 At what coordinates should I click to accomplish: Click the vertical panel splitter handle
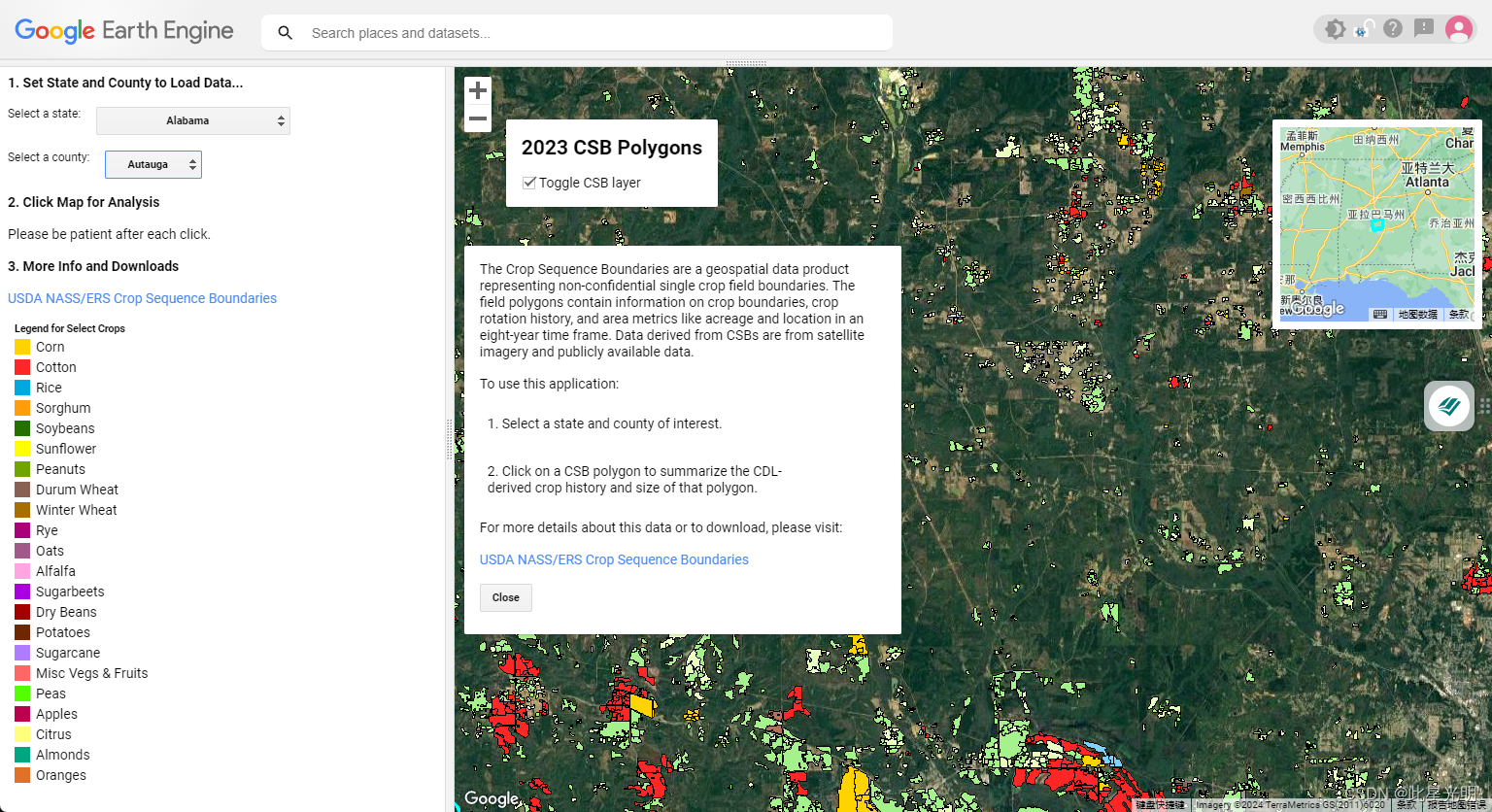[x=449, y=438]
